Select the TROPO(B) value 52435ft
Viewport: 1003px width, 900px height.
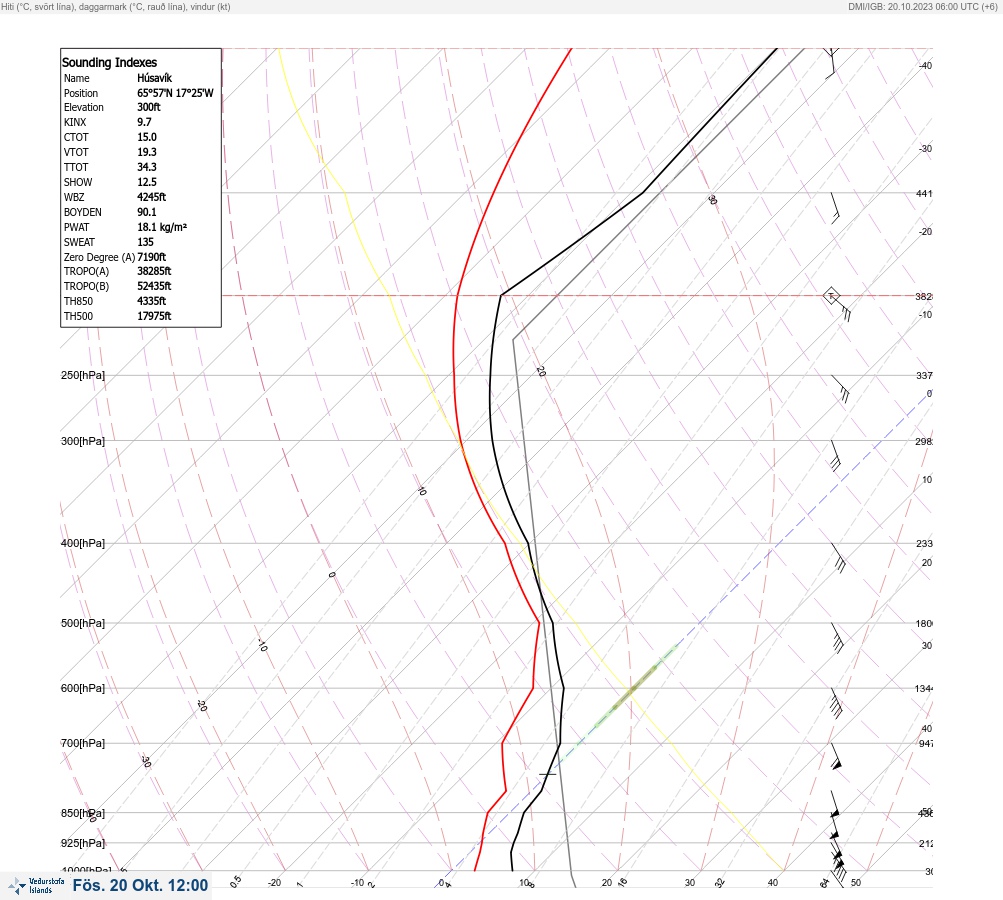[154, 286]
